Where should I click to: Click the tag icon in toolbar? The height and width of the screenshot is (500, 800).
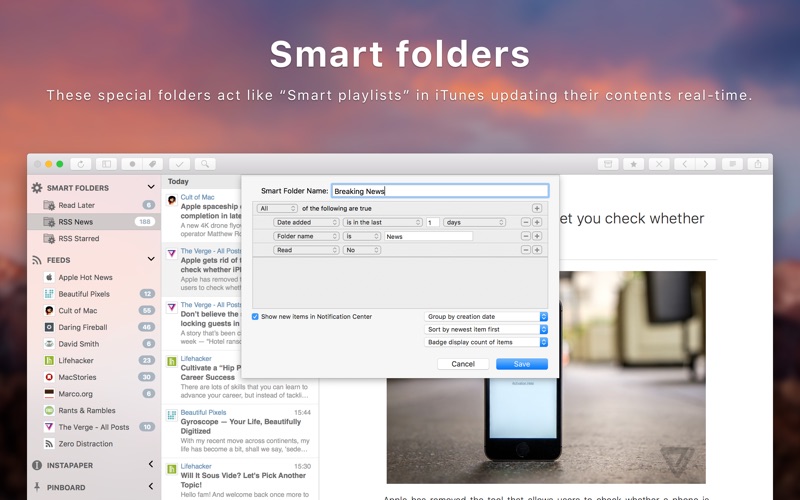[153, 164]
